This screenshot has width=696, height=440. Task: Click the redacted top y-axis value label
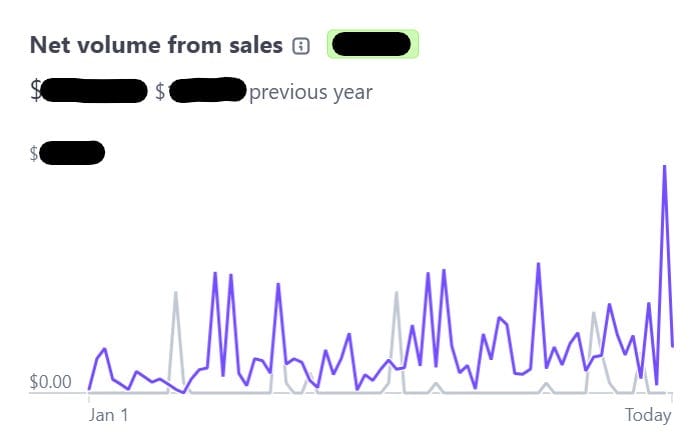[x=70, y=153]
